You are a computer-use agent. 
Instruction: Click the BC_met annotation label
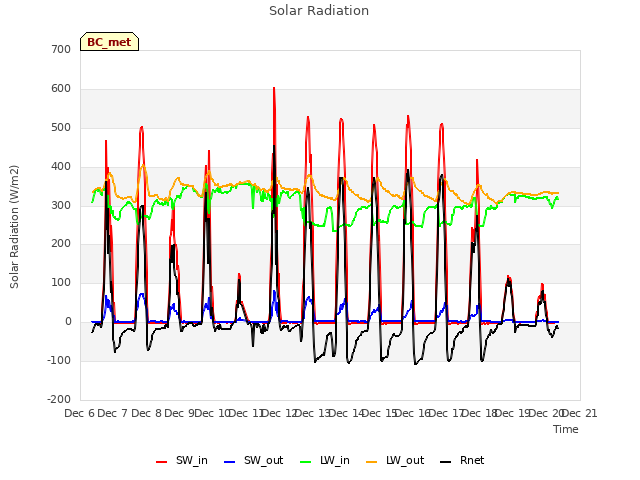coord(109,42)
